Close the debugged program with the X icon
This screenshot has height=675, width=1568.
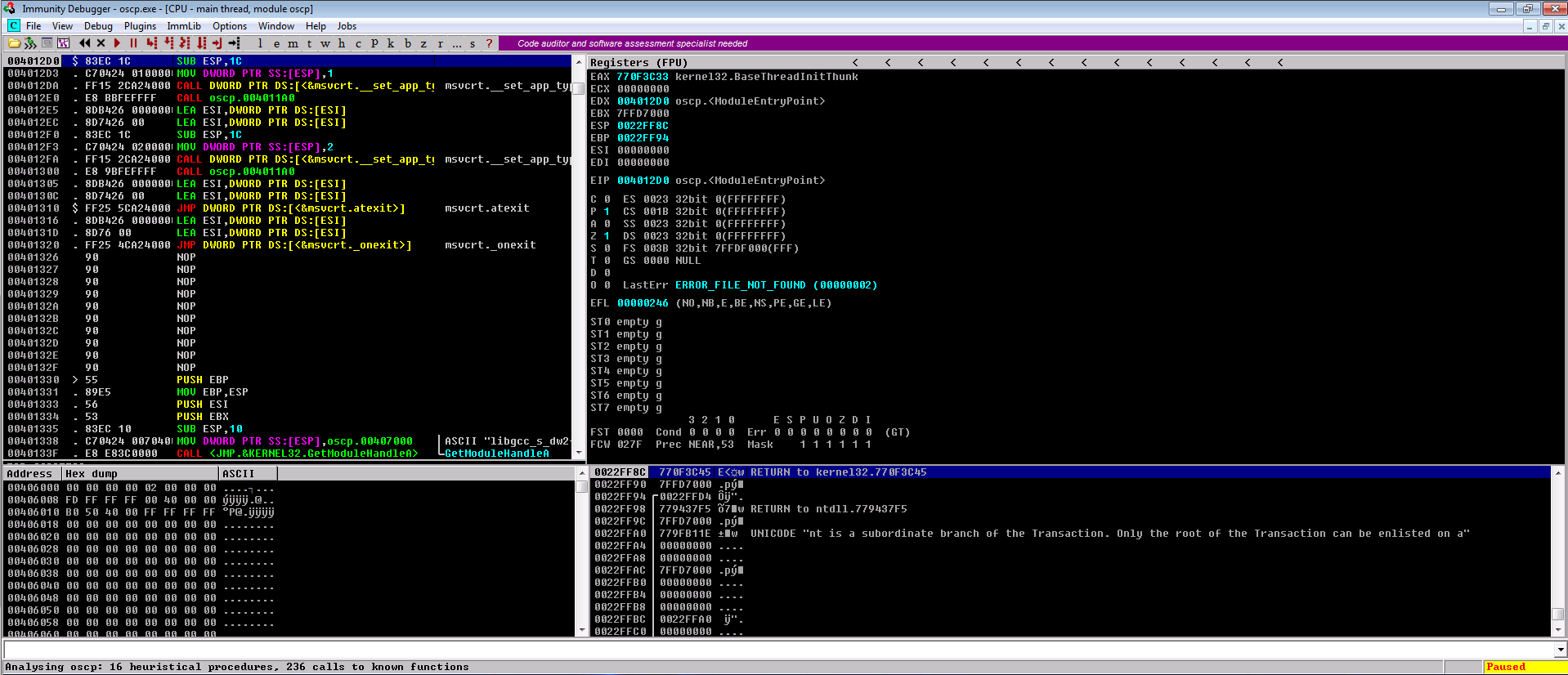[101, 43]
